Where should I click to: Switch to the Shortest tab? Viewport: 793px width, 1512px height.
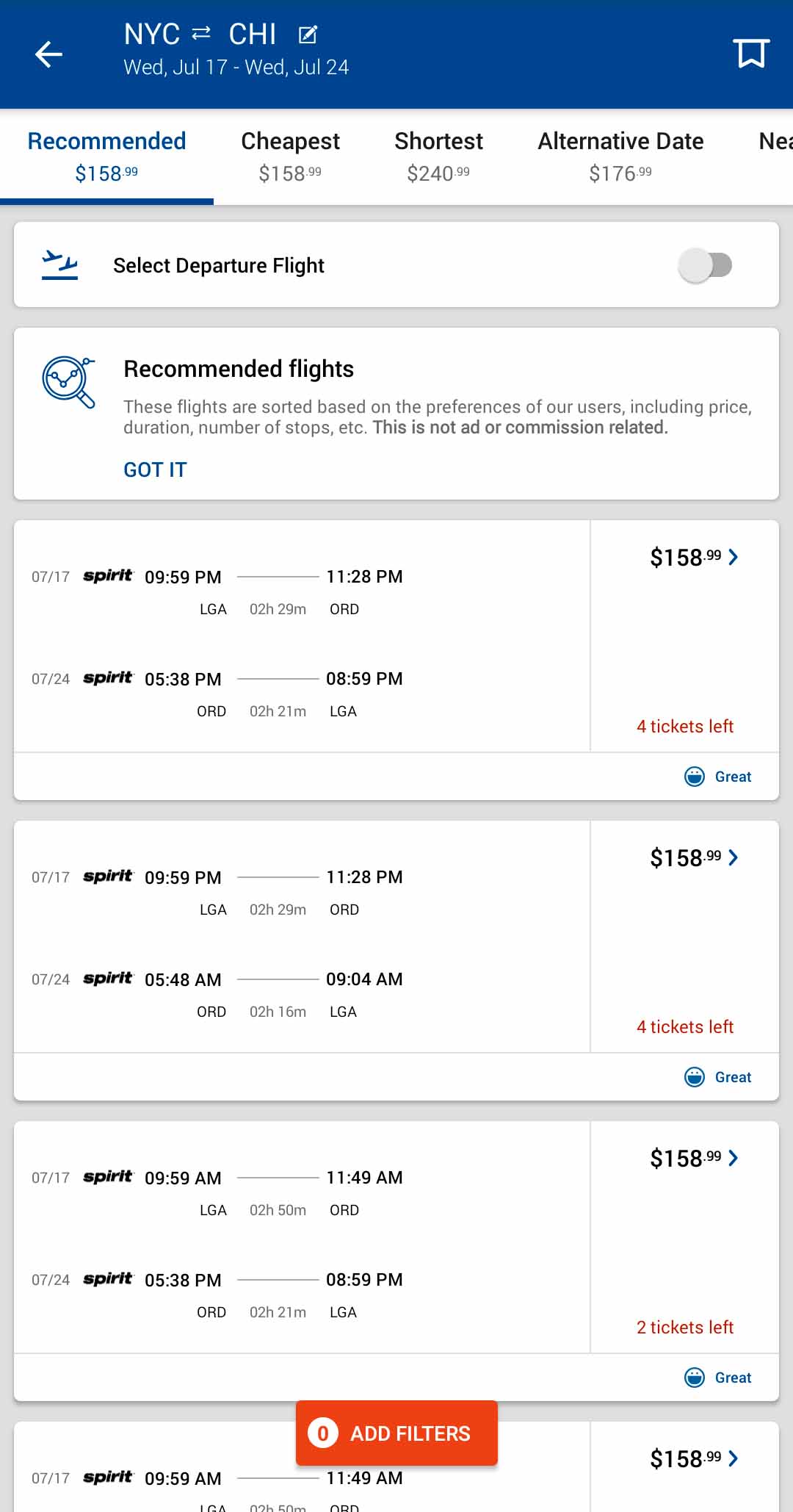click(438, 155)
